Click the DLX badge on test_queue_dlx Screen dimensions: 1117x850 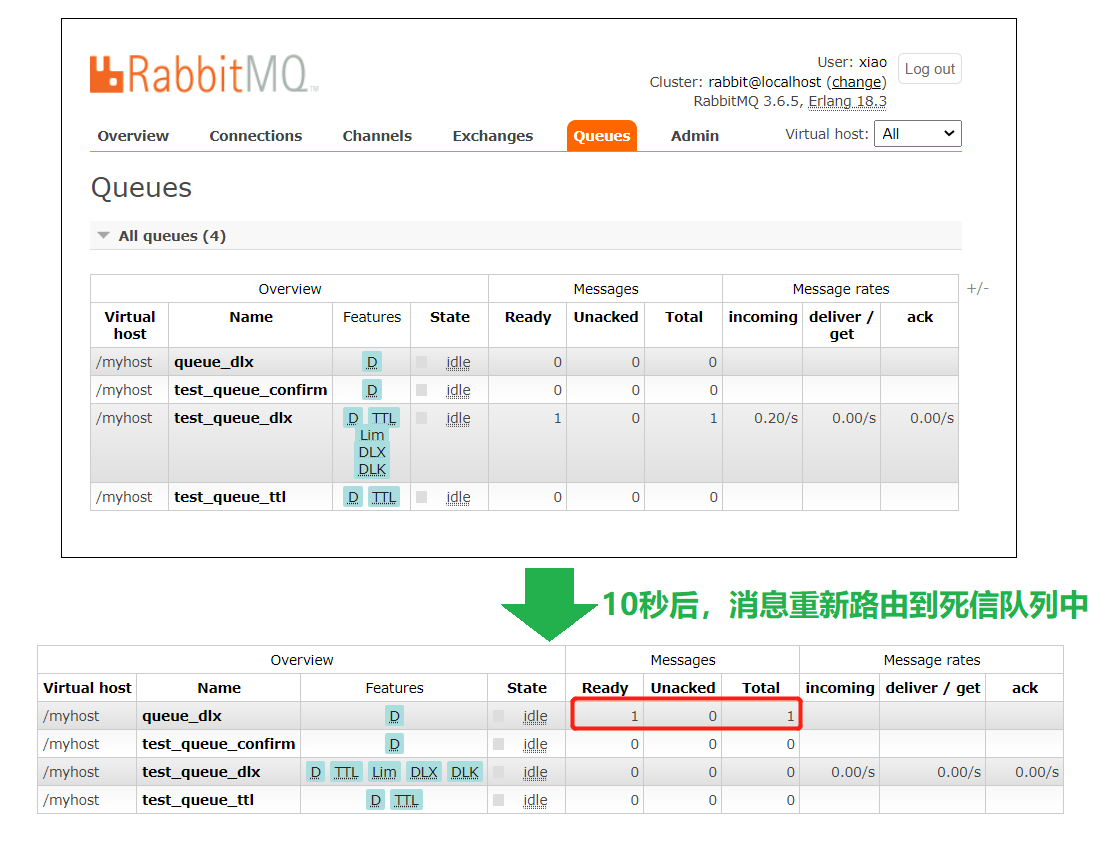pyautogui.click(x=371, y=452)
